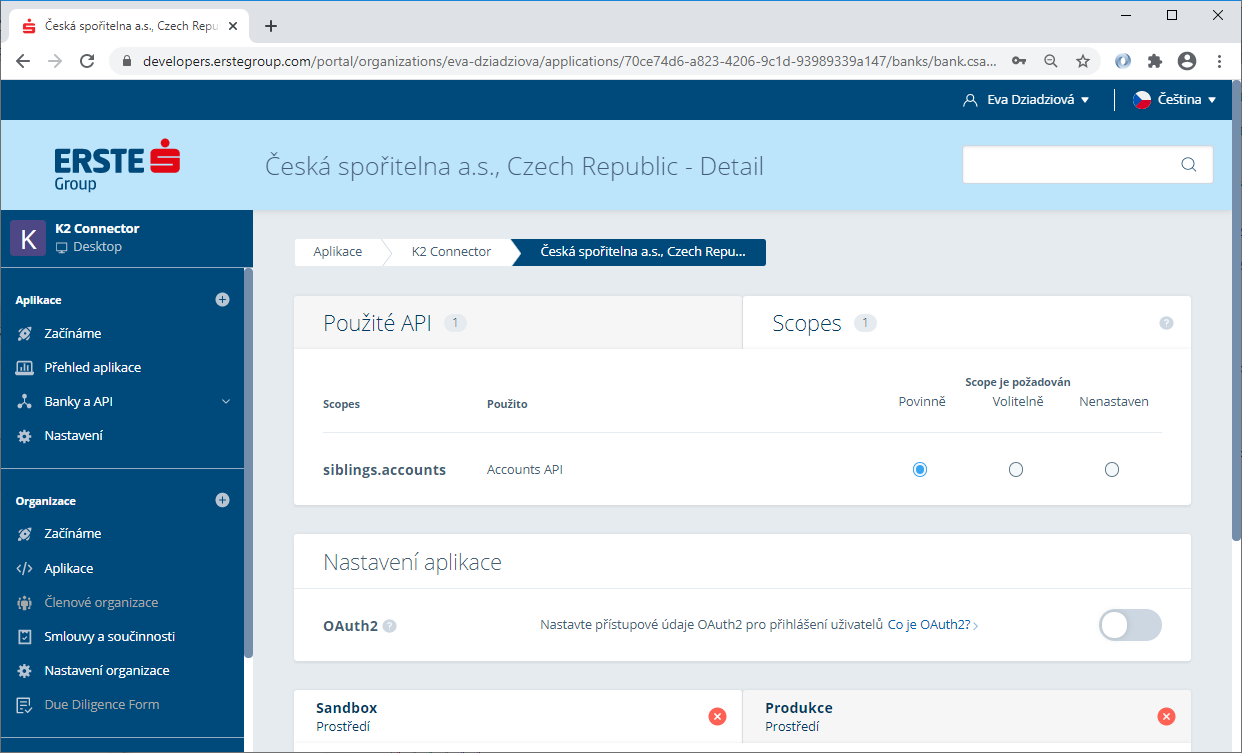The width and height of the screenshot is (1242, 753).
Task: Open a new browser tab
Action: pos(270,26)
